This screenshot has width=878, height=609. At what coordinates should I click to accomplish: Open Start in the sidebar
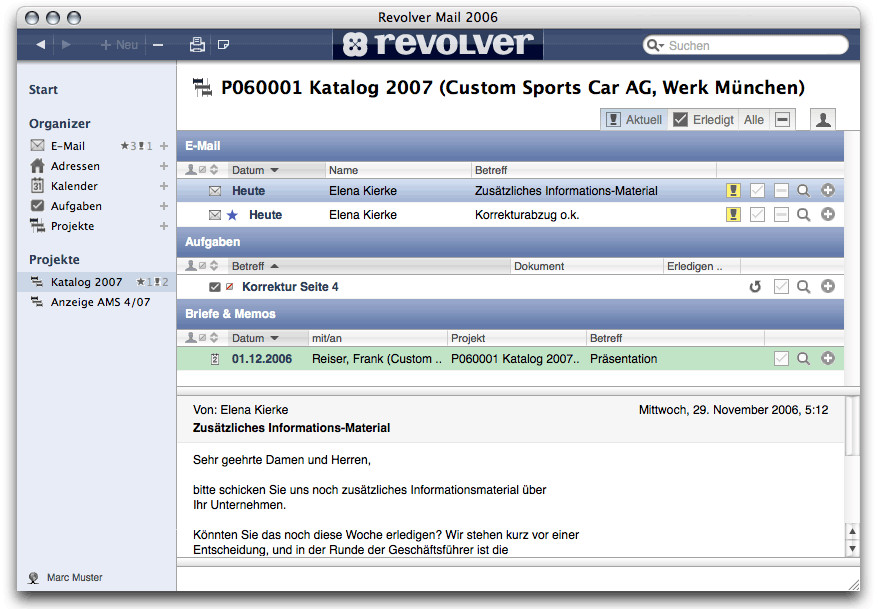coord(43,90)
